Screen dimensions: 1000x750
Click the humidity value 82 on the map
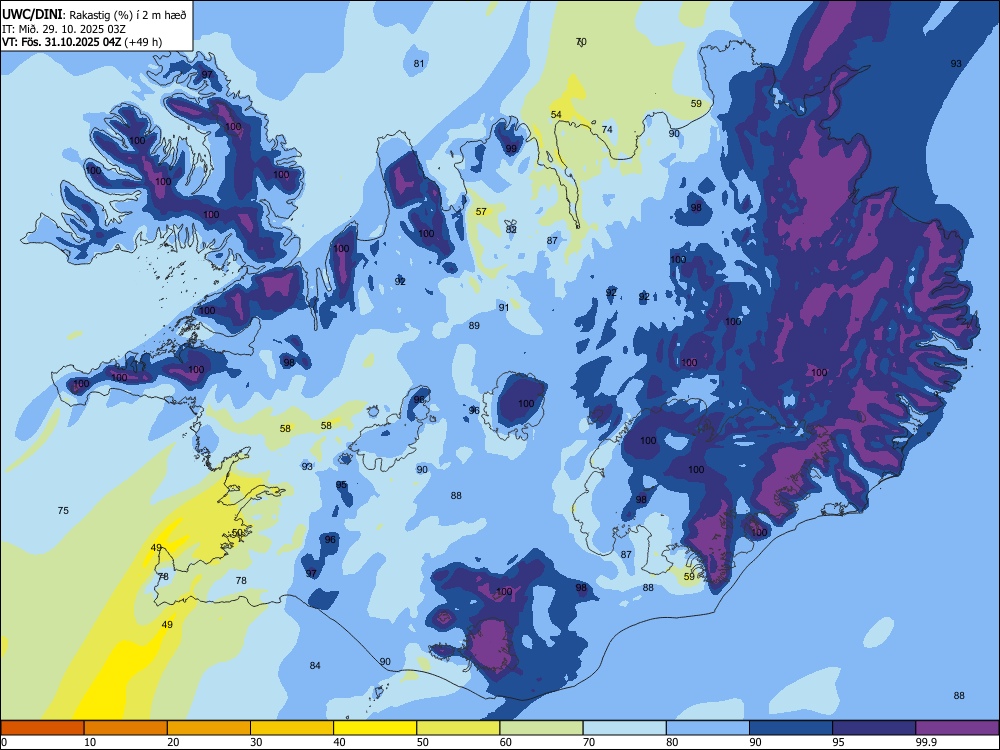[x=511, y=229]
